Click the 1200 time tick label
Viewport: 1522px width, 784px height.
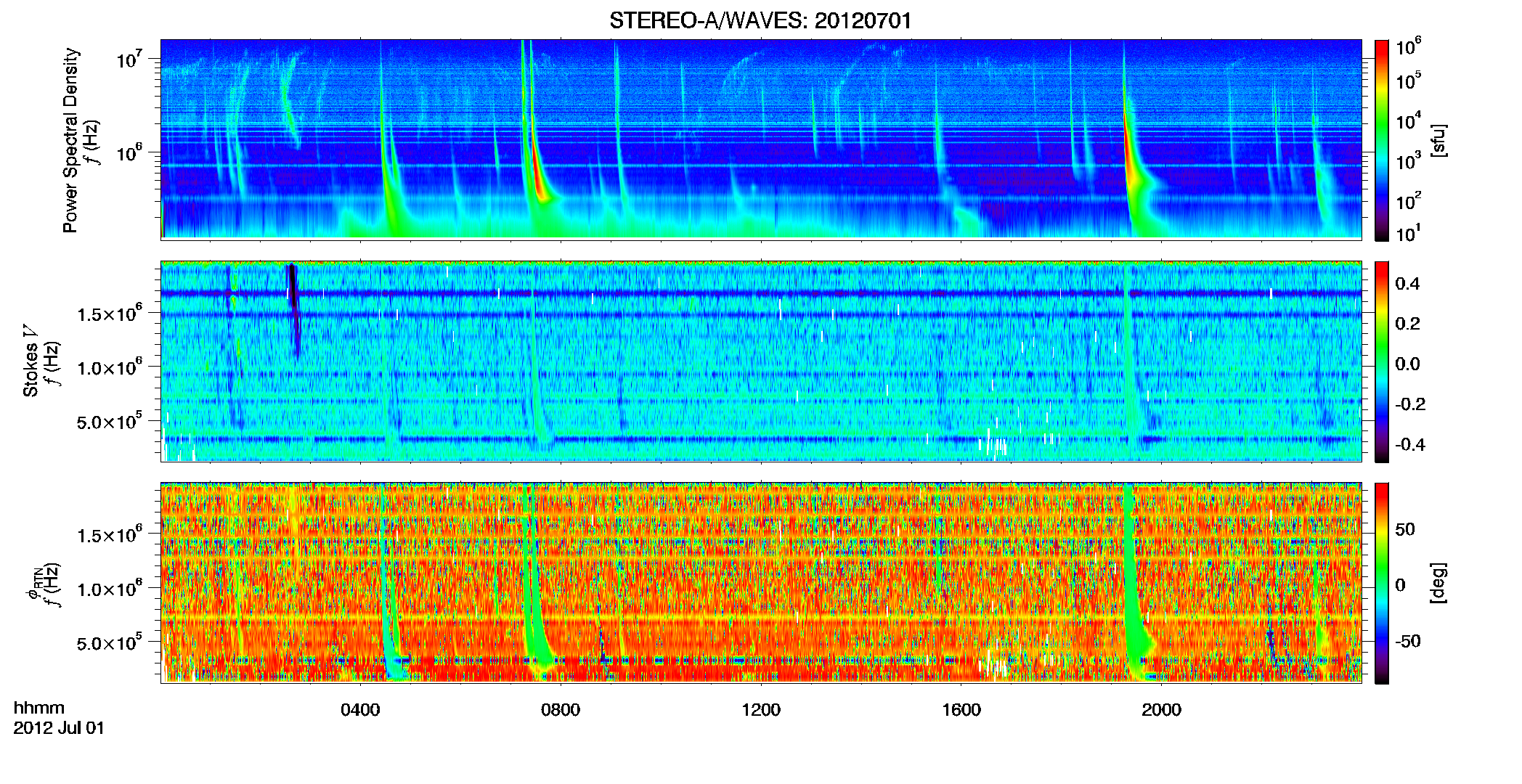(761, 709)
